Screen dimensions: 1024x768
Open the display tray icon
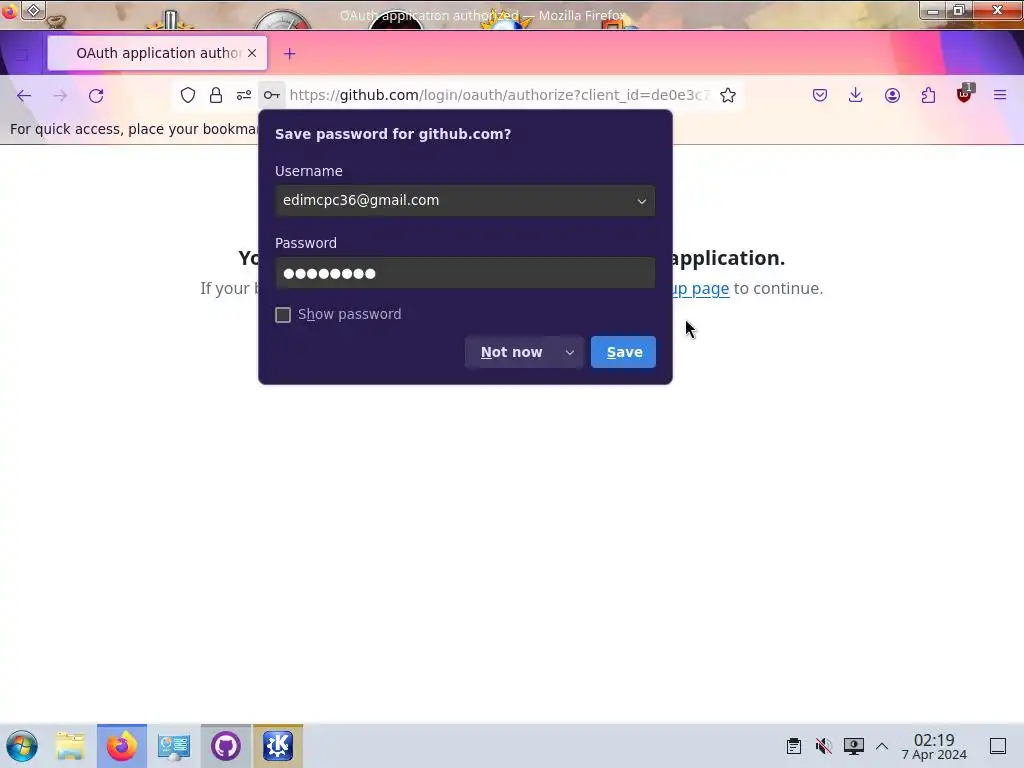[853, 746]
